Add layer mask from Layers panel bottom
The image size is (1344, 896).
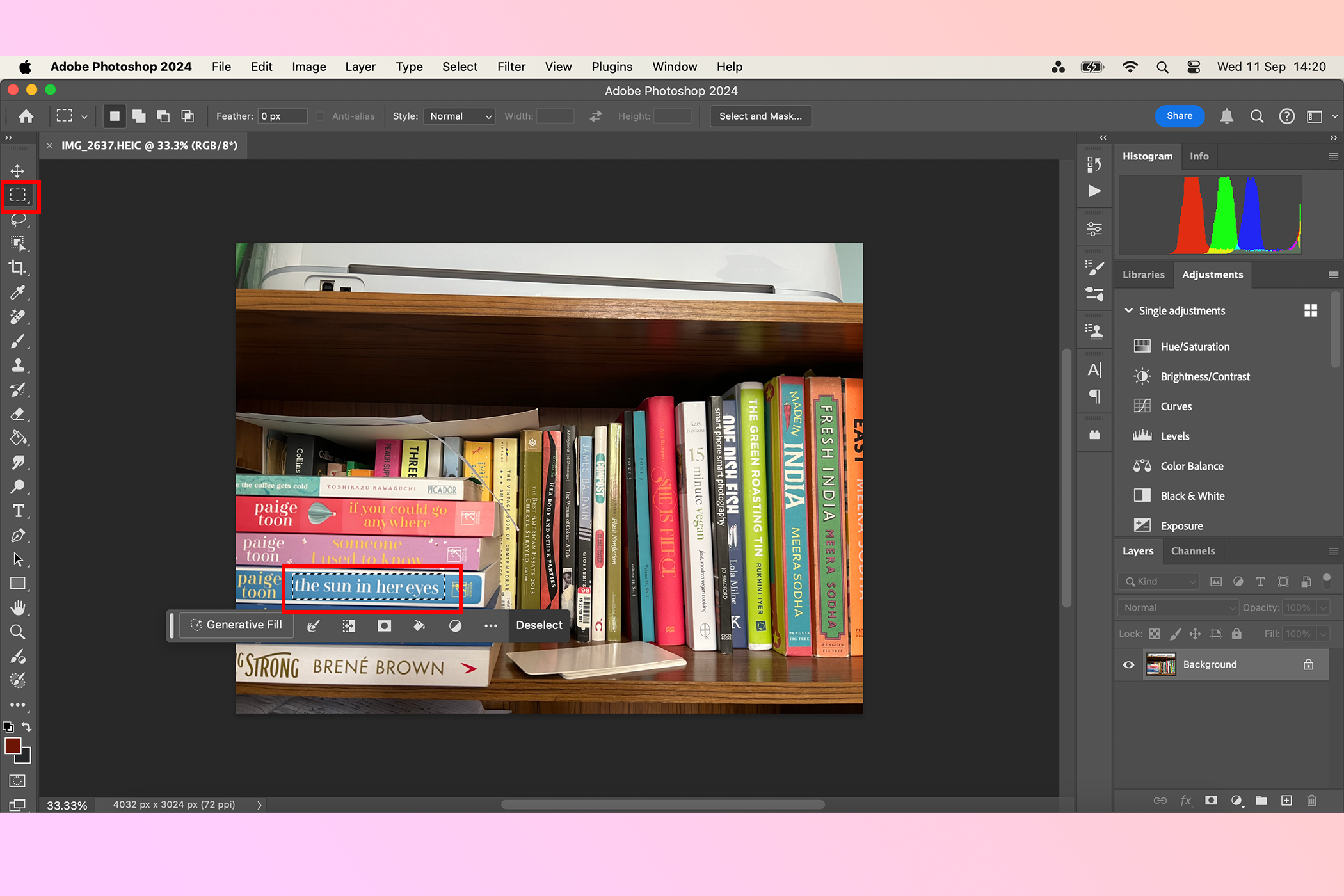1211,800
